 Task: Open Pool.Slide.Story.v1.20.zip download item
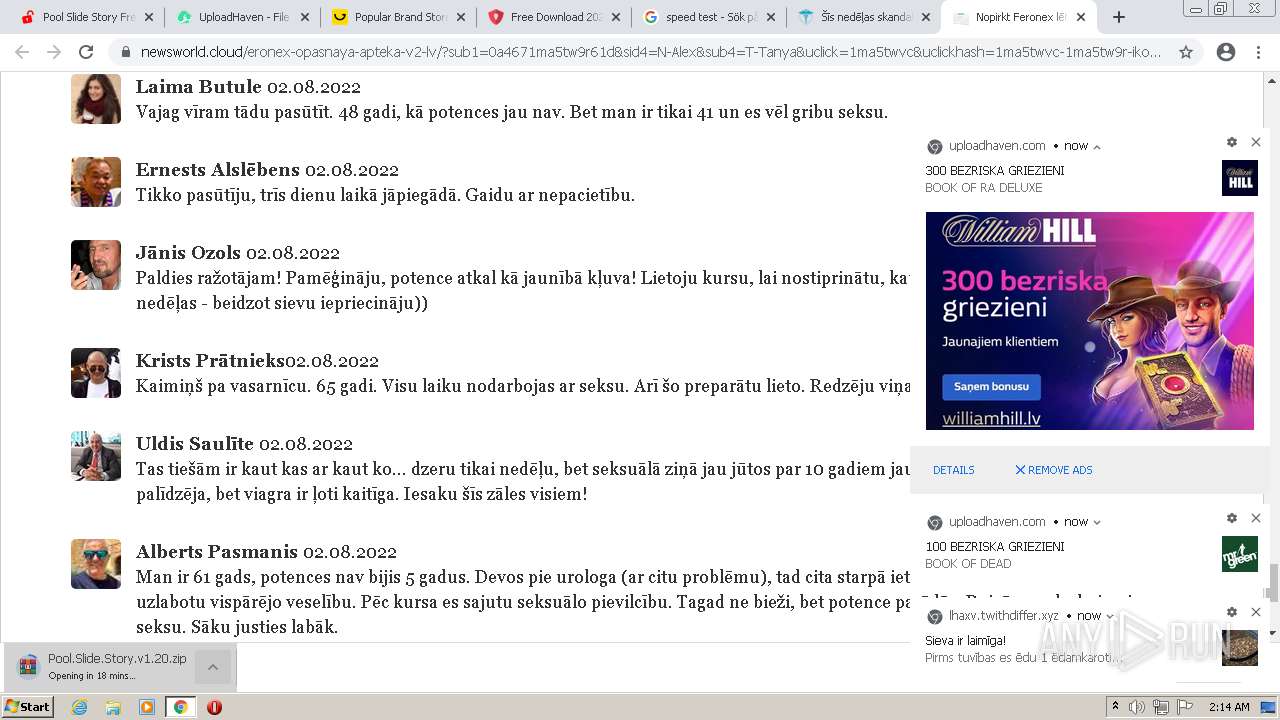(100, 667)
